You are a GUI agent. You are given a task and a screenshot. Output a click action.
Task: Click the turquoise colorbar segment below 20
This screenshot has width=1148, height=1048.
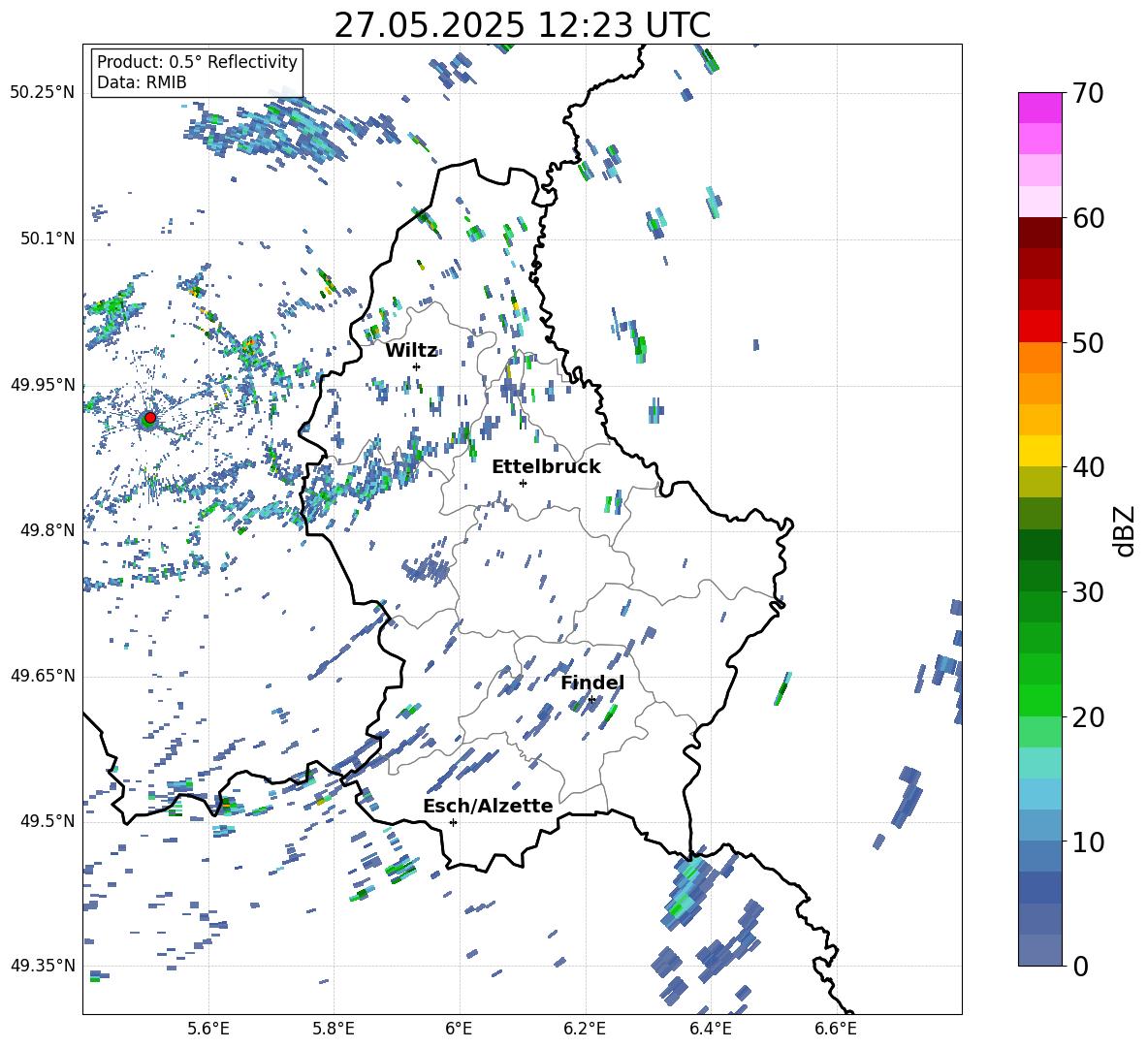(x=1039, y=763)
